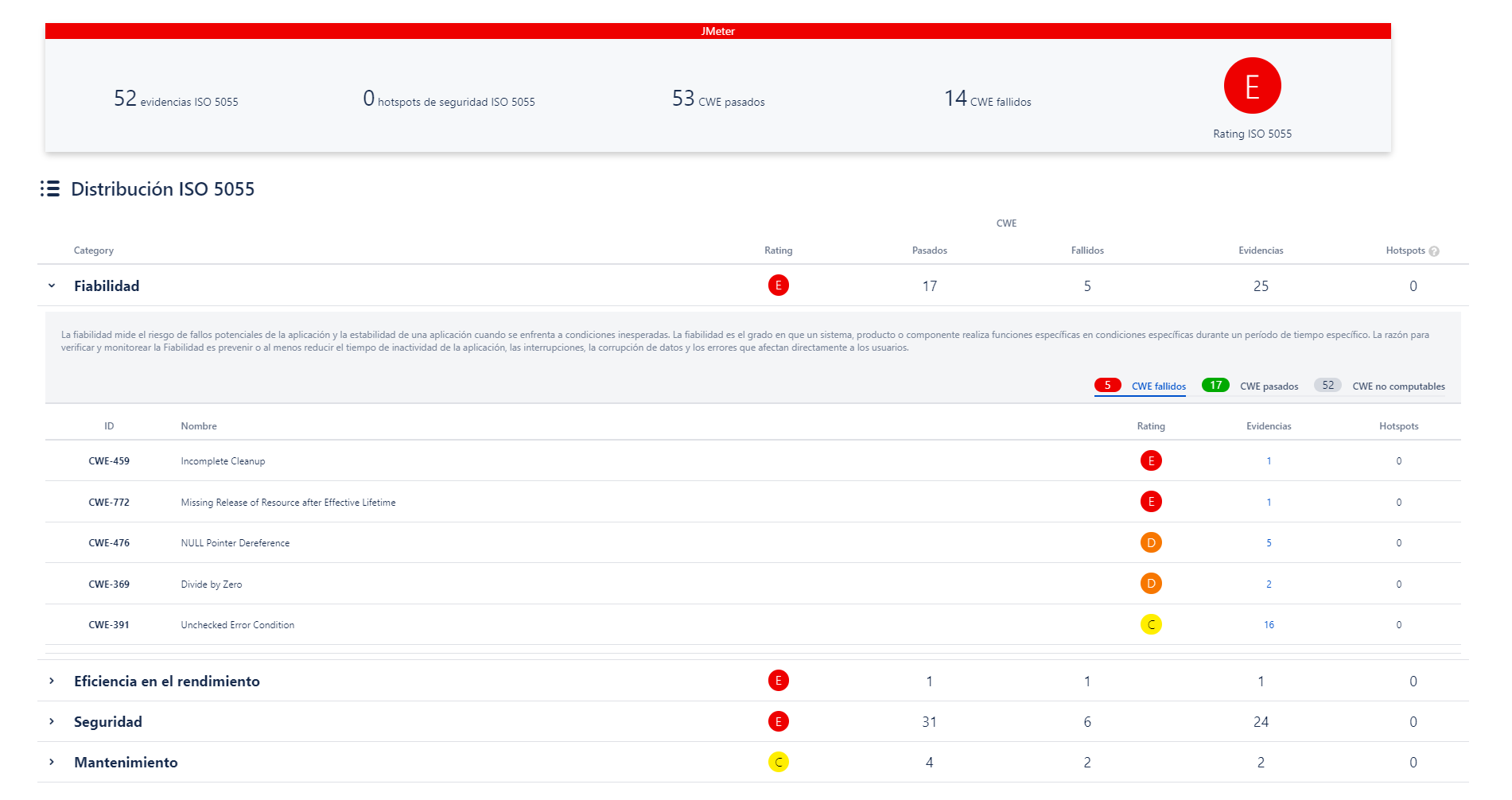This screenshot has width=1512, height=800.
Task: Click the red 5 counter badge
Action: 1108,385
